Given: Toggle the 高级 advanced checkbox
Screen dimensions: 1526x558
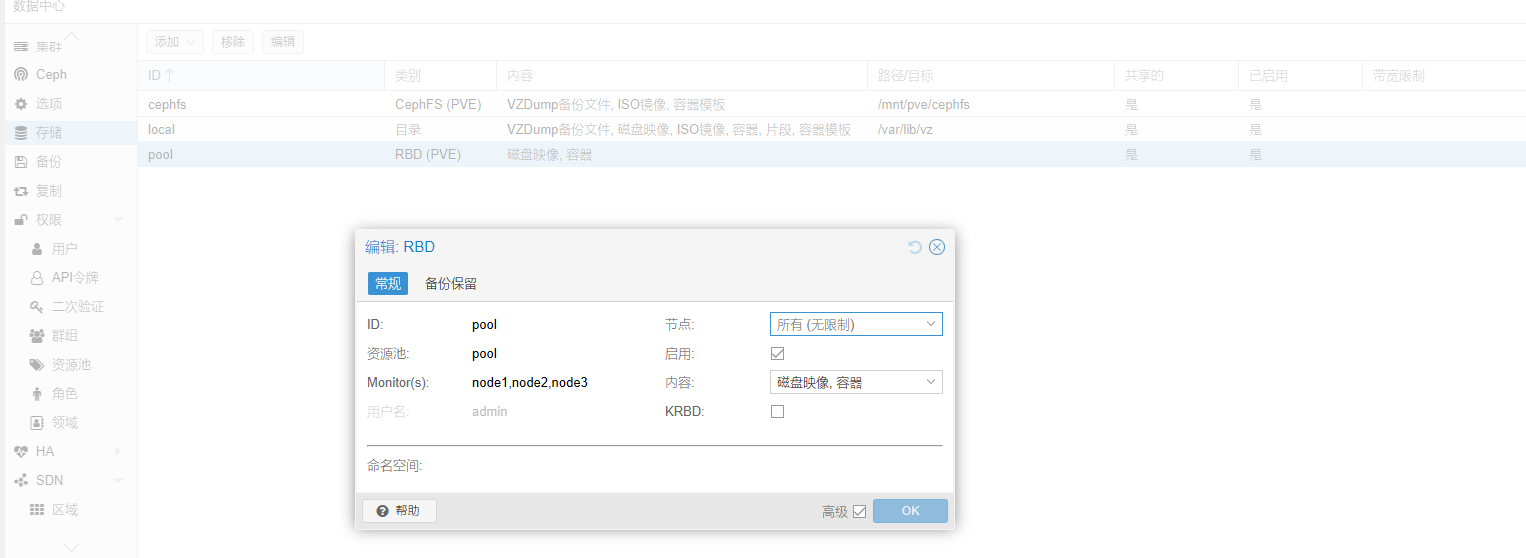Looking at the screenshot, I should [859, 512].
